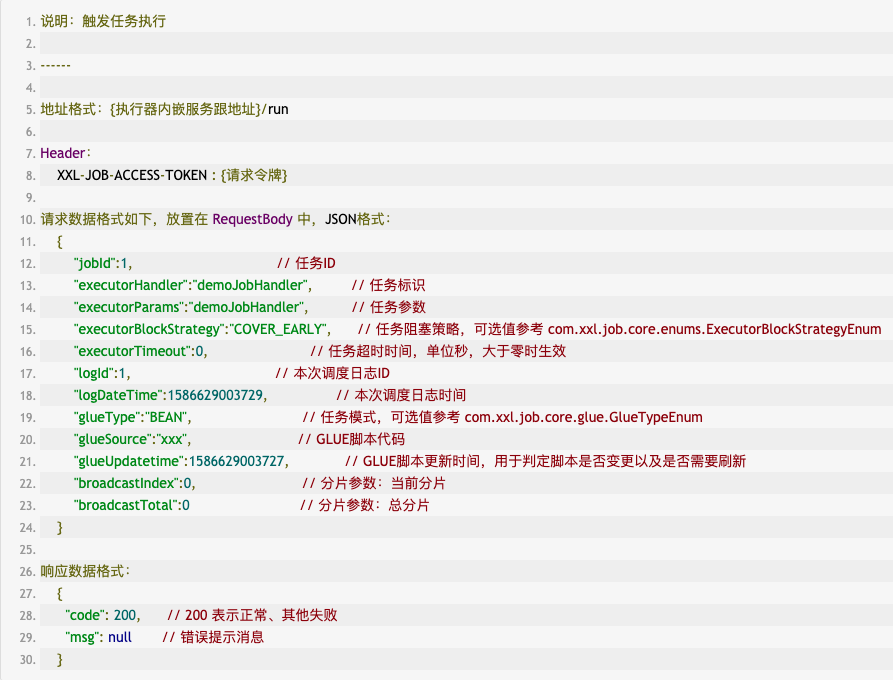The width and height of the screenshot is (893, 680).
Task: Click the '------' separator text on line 3
Action: click(55, 65)
